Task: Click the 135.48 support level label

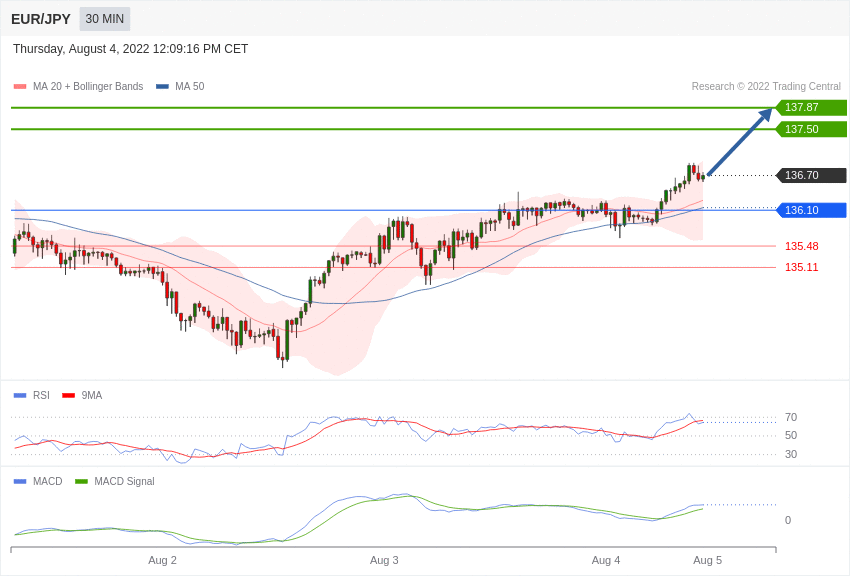Action: 802,246
